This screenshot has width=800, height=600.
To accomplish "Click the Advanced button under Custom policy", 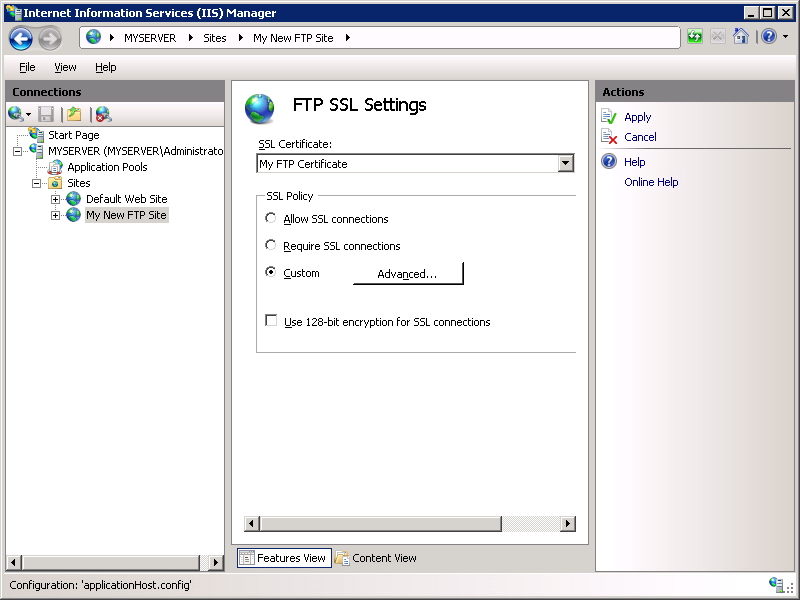I will pos(408,271).
